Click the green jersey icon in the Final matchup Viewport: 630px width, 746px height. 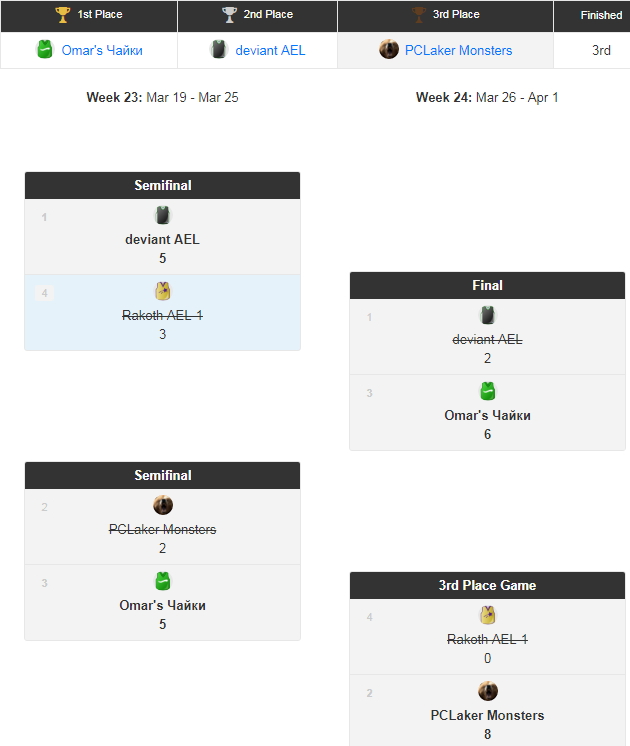488,391
